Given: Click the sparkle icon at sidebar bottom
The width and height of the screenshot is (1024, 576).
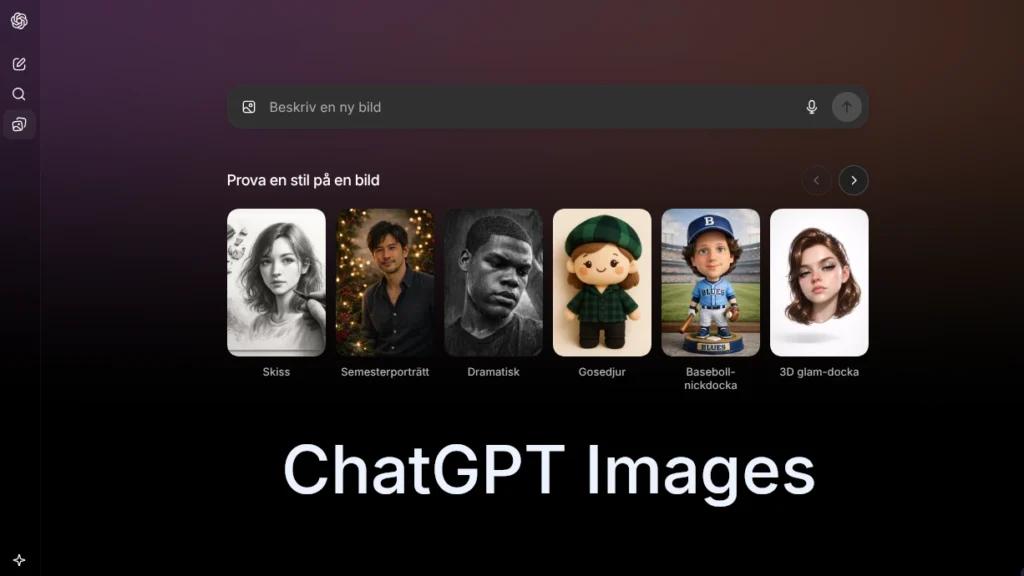Looking at the screenshot, I should click(19, 560).
